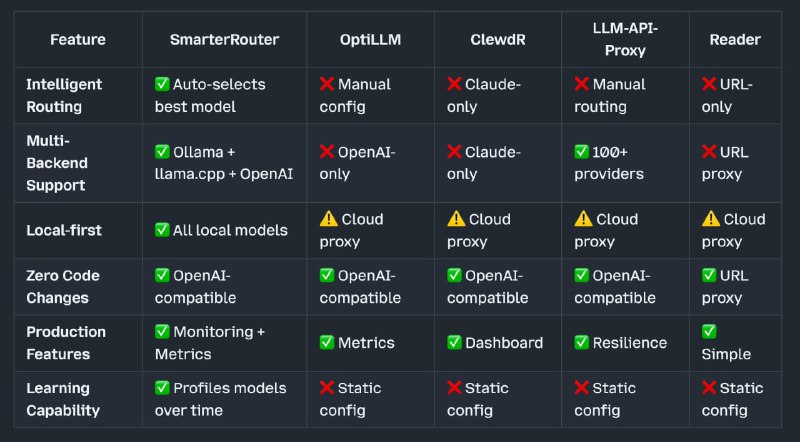This screenshot has width=800, height=442.
Task: Click the green check beside Resilience
Action: coord(581,342)
